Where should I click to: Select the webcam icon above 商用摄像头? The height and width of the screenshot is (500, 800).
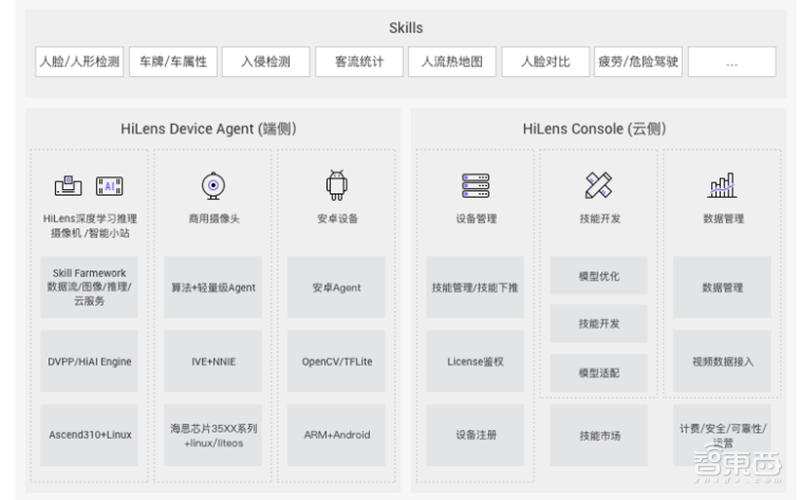pos(212,186)
